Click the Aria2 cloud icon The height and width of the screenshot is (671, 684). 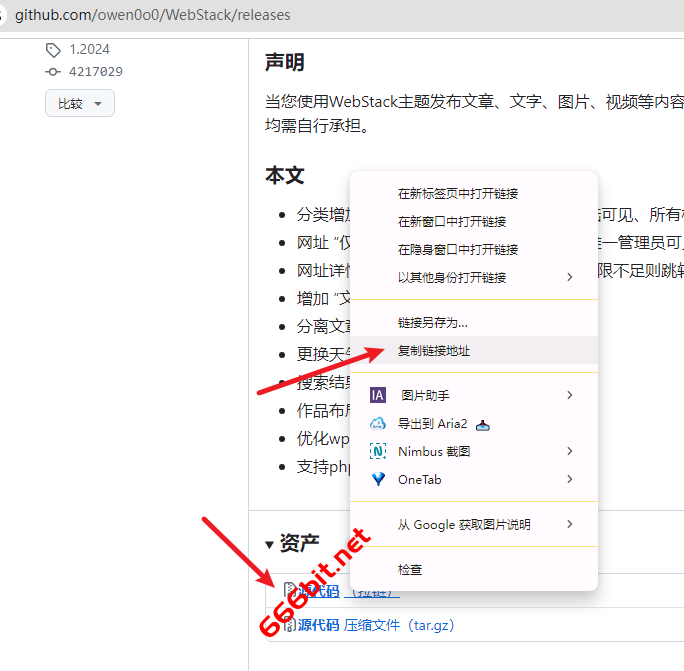point(378,423)
